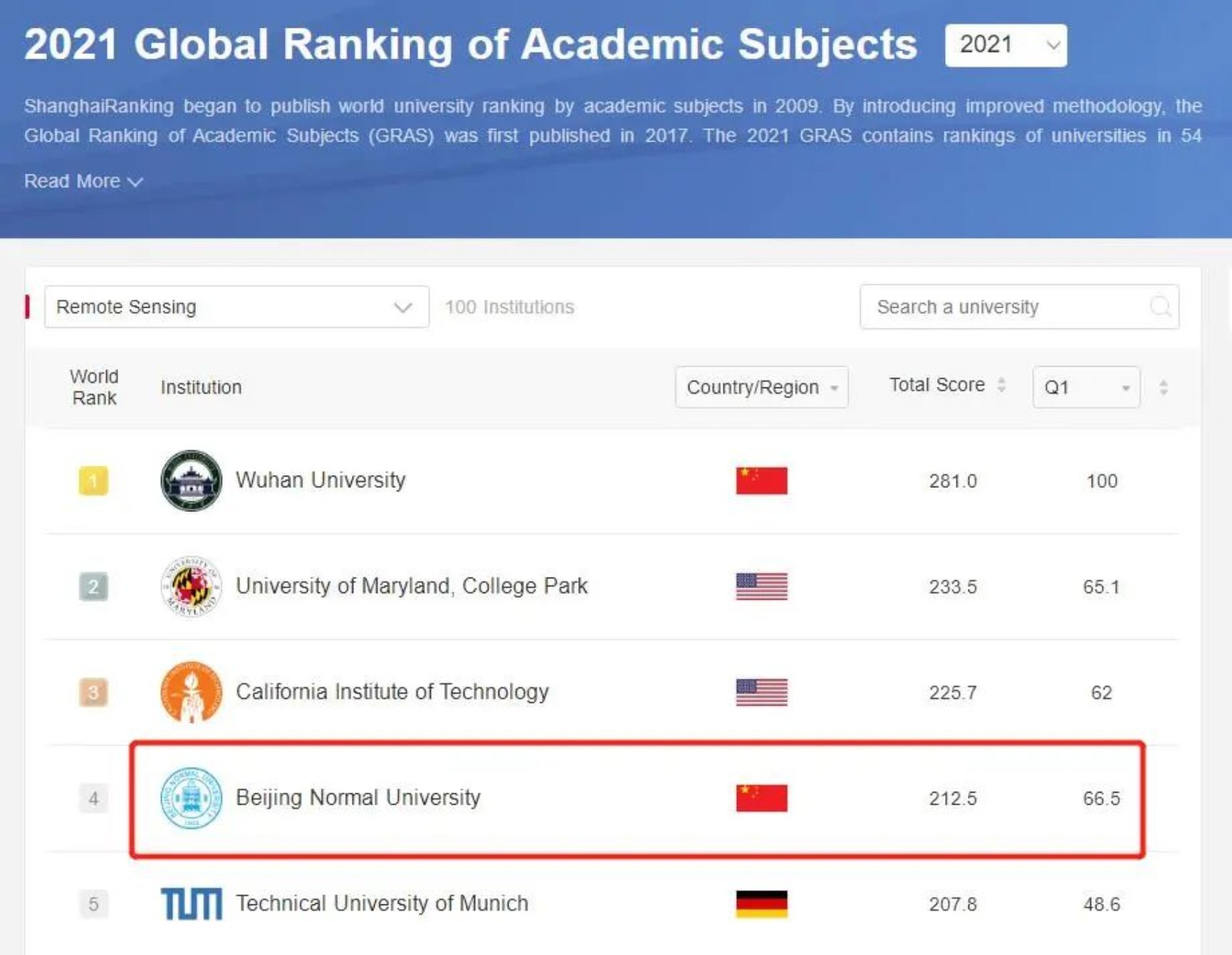Open the Technical University of Munich link
The width and height of the screenshot is (1232, 955).
382,903
